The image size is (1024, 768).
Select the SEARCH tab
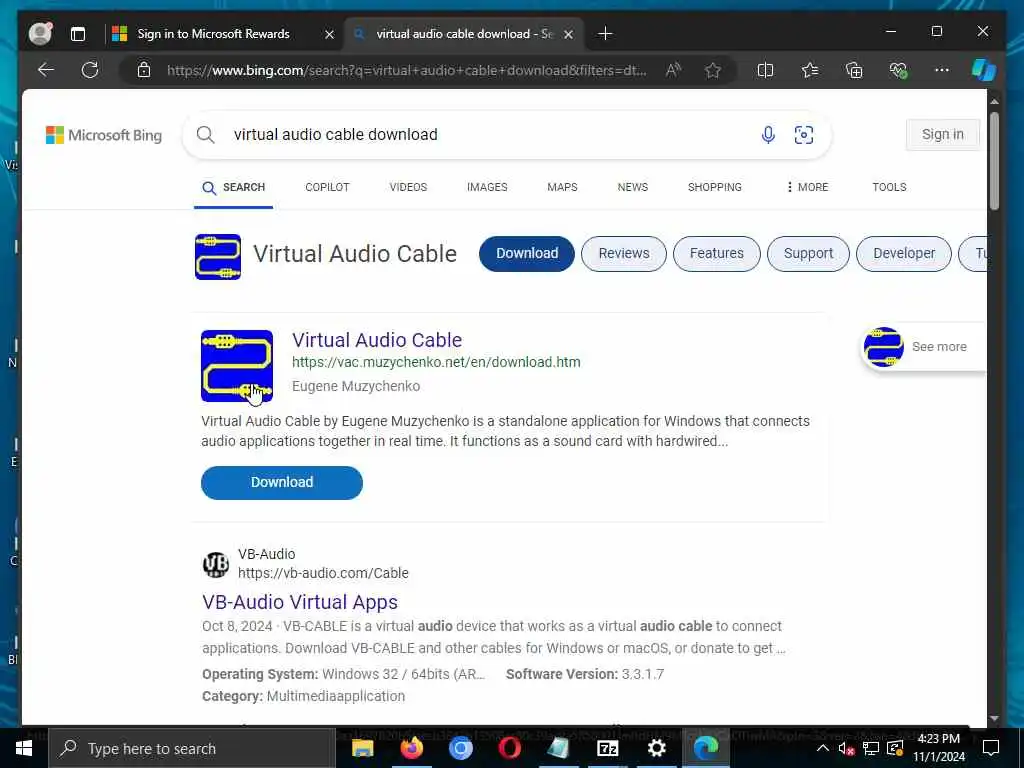coord(233,187)
